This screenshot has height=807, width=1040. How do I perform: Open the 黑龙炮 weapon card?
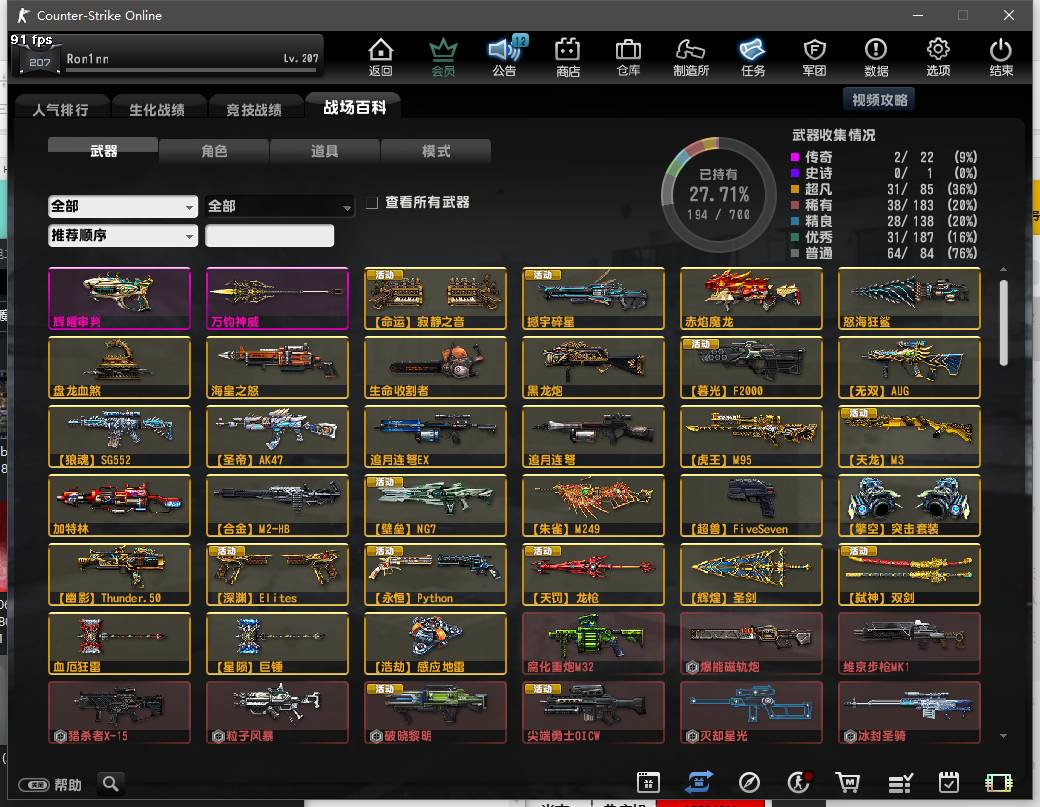593,367
